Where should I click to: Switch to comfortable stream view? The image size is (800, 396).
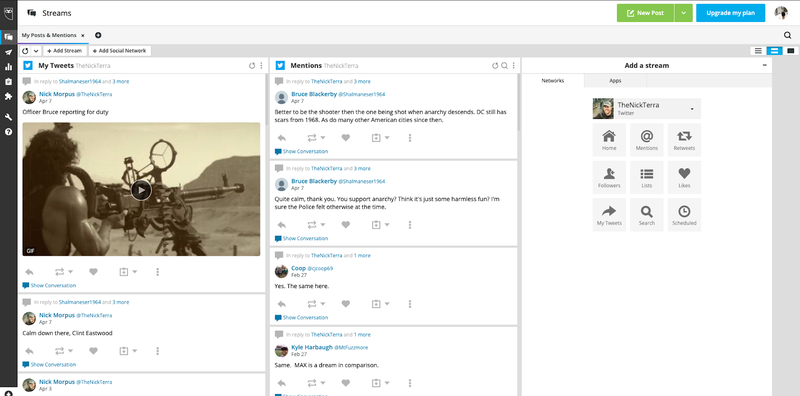(x=791, y=51)
